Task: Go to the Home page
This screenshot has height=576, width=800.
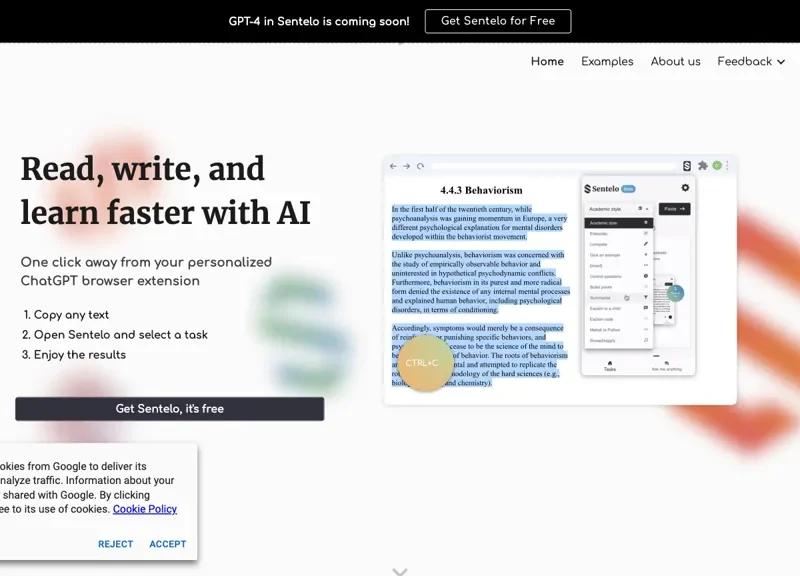Action: point(547,62)
